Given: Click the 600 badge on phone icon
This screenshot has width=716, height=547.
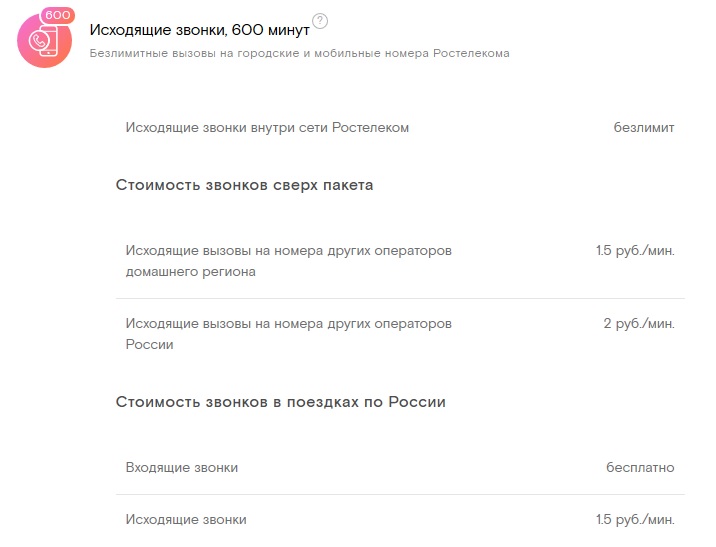Looking at the screenshot, I should point(59,16).
